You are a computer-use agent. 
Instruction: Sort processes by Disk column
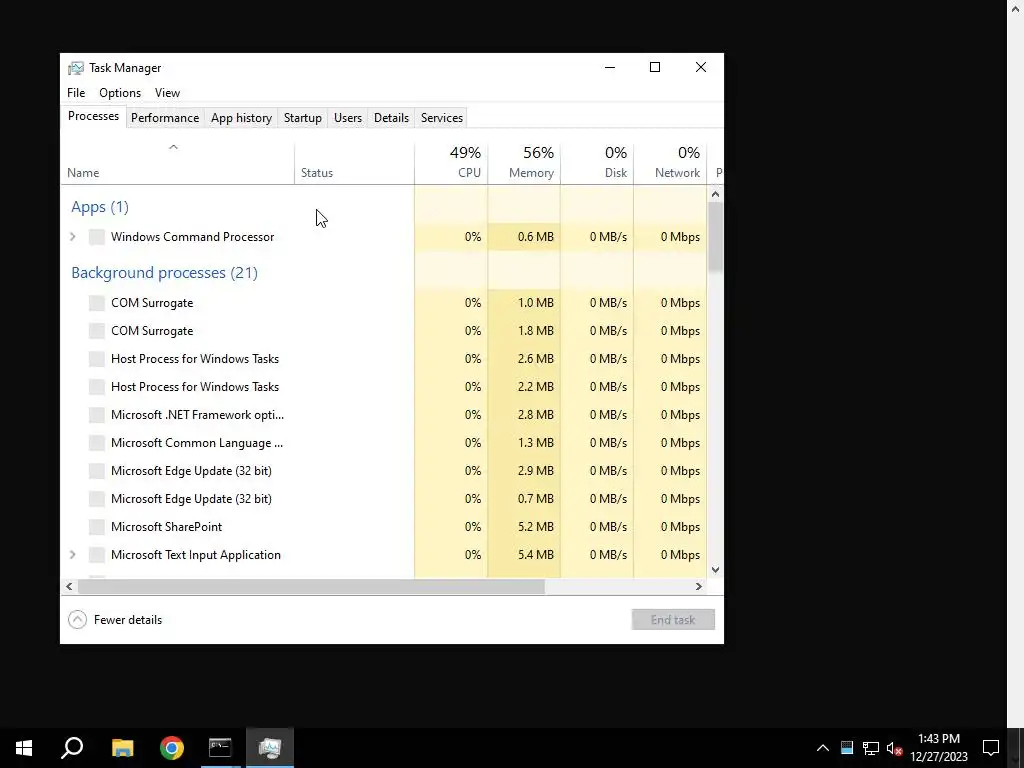tap(598, 163)
